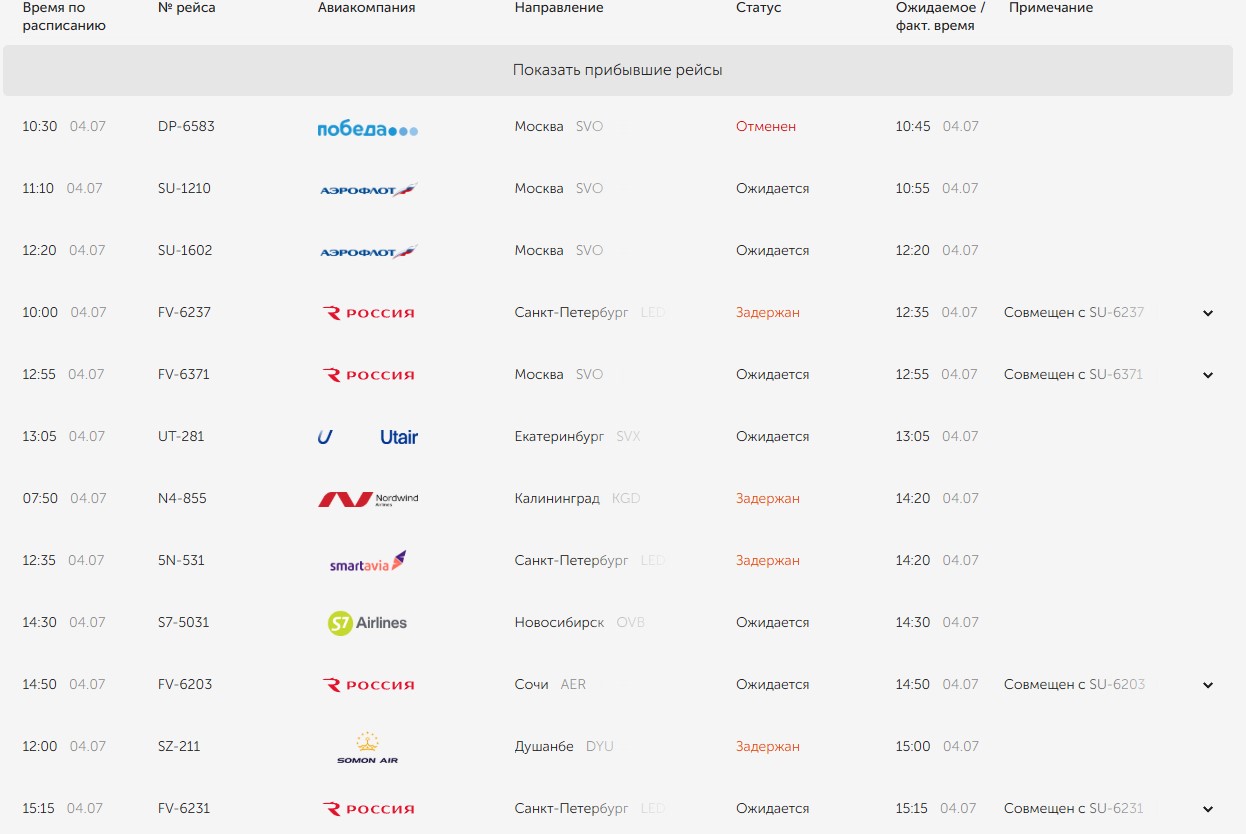Click the Pobeda airline logo

[367, 128]
